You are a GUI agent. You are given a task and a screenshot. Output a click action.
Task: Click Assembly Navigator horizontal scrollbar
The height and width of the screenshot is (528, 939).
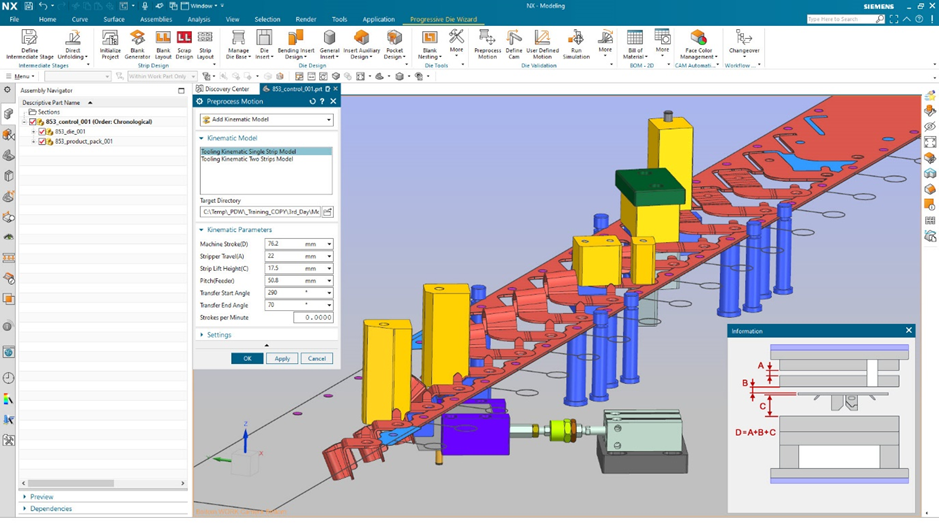point(71,483)
